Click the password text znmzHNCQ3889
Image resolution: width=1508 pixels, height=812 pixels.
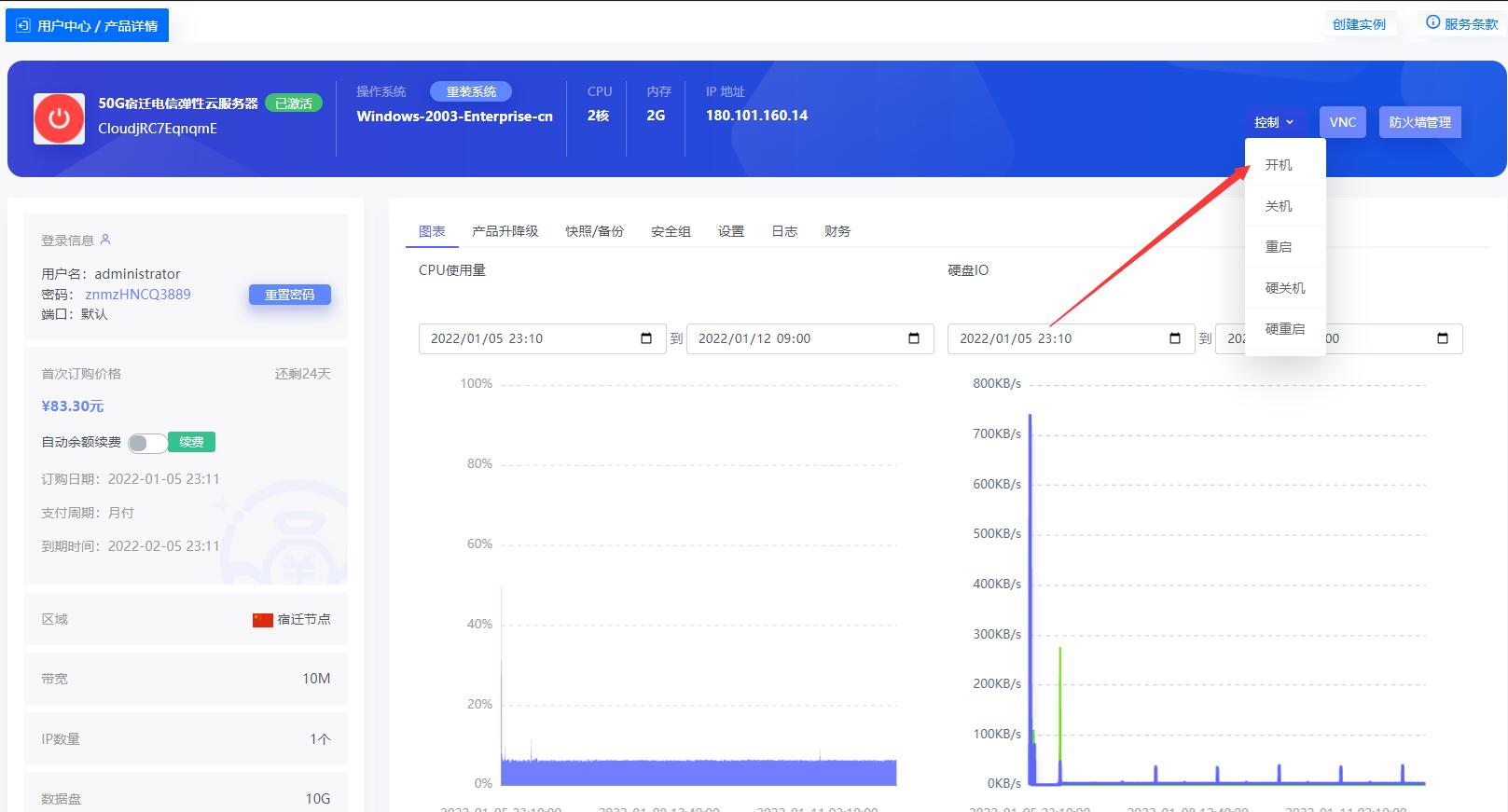tap(138, 295)
